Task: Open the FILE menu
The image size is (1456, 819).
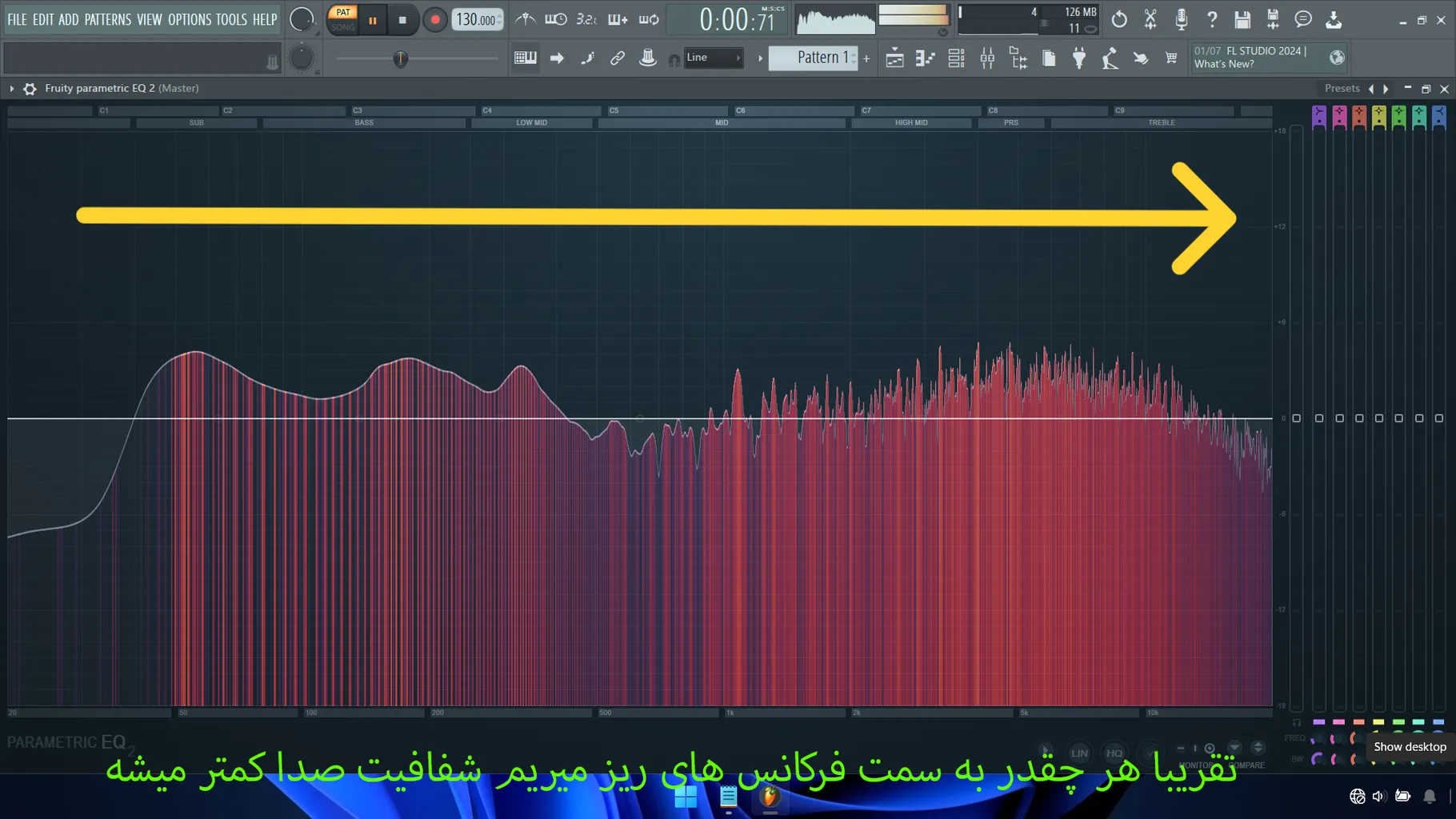Action: [x=17, y=19]
